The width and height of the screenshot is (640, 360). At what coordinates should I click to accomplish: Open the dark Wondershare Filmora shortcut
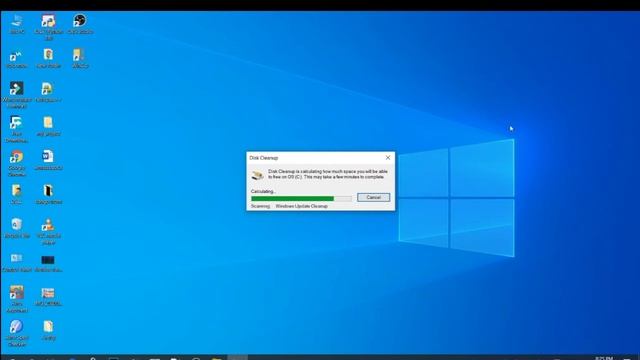pyautogui.click(x=17, y=95)
